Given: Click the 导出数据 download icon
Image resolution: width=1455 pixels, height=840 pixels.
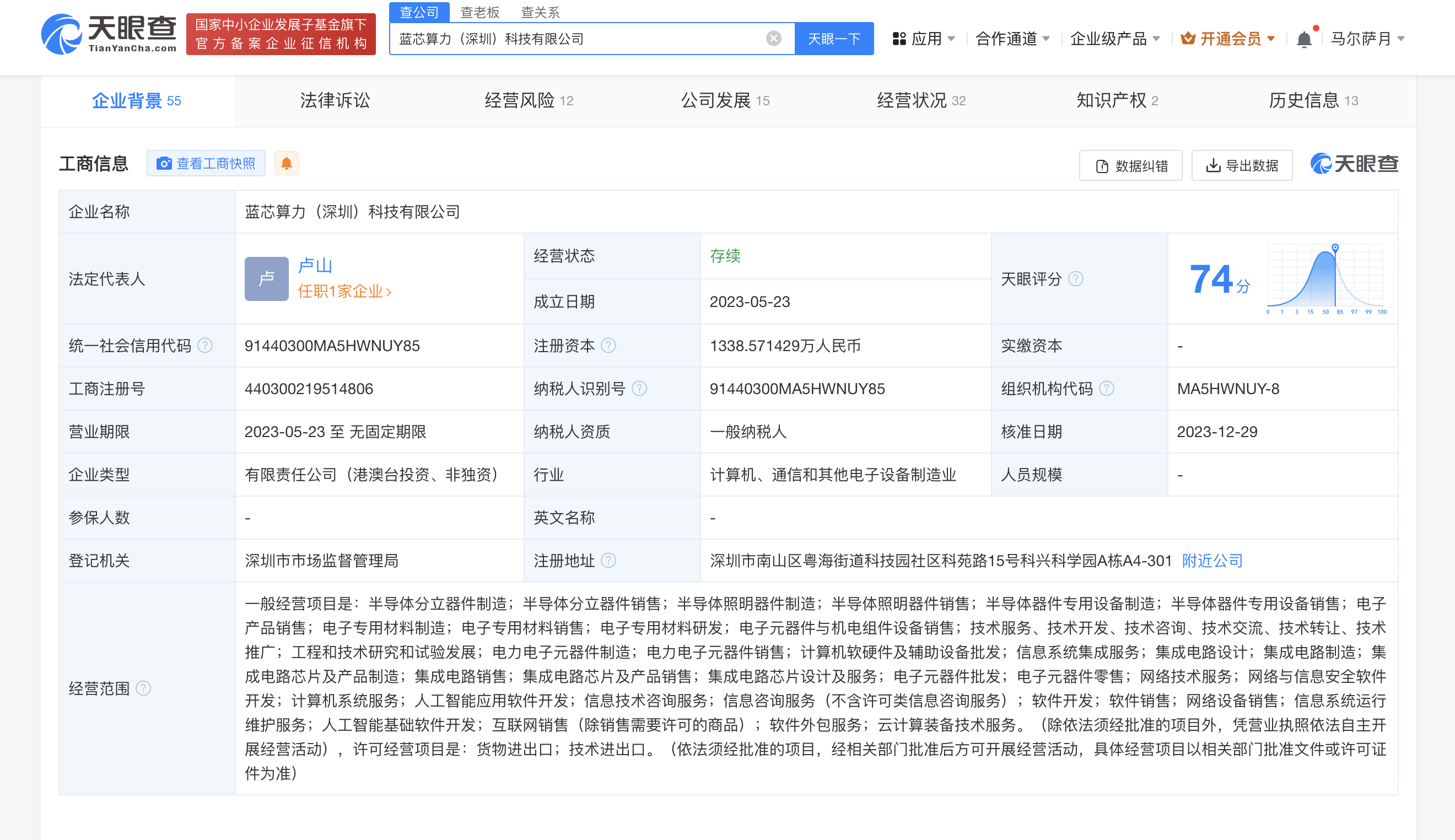Looking at the screenshot, I should [1214, 165].
